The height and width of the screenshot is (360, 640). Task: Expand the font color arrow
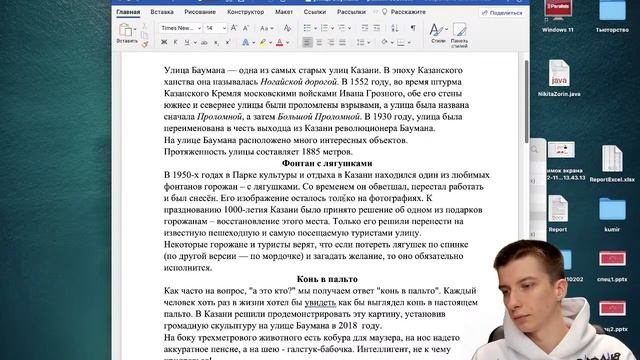click(x=287, y=43)
